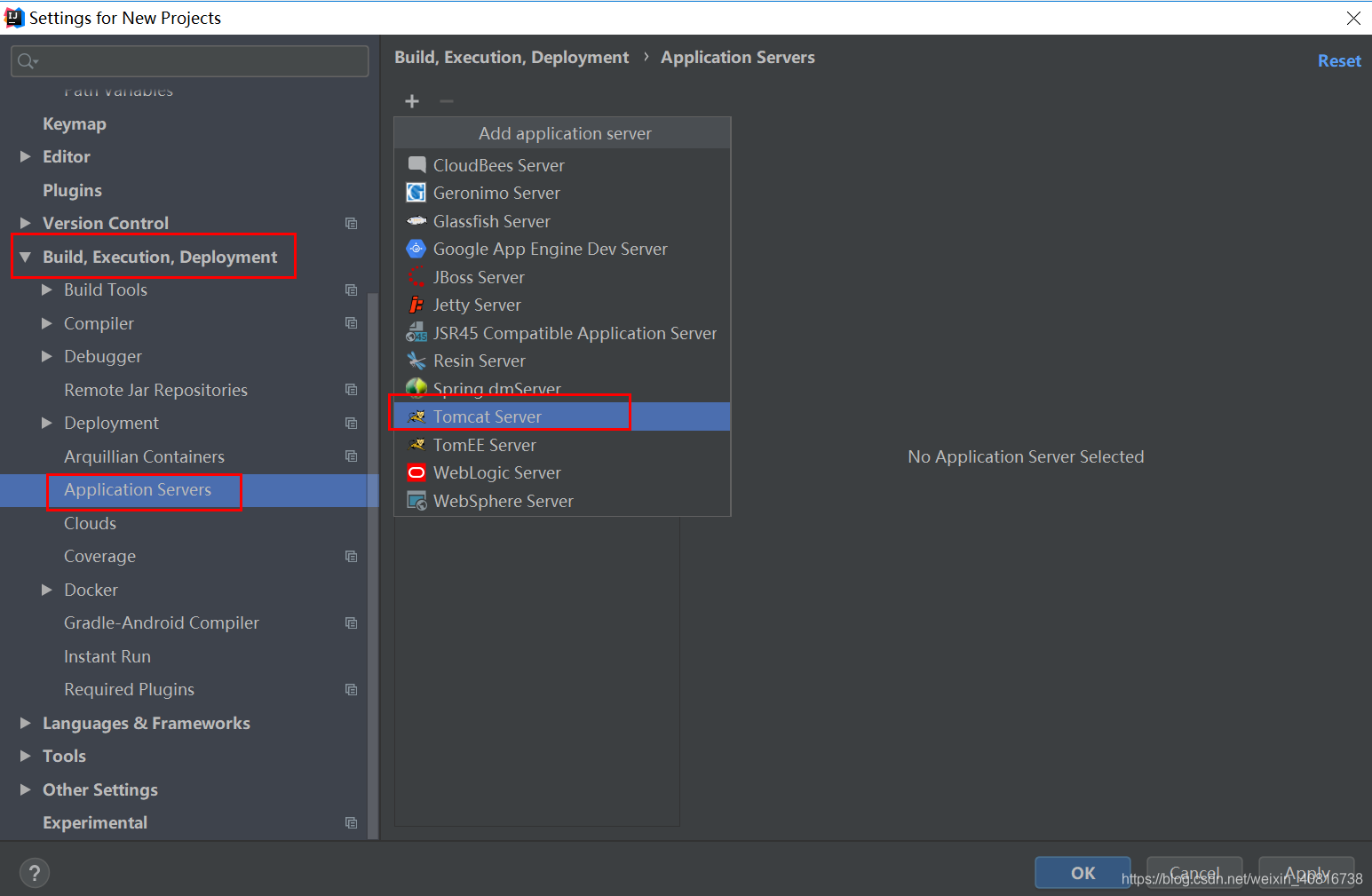1372x896 pixels.
Task: Focus the settings search field
Action: coord(190,61)
